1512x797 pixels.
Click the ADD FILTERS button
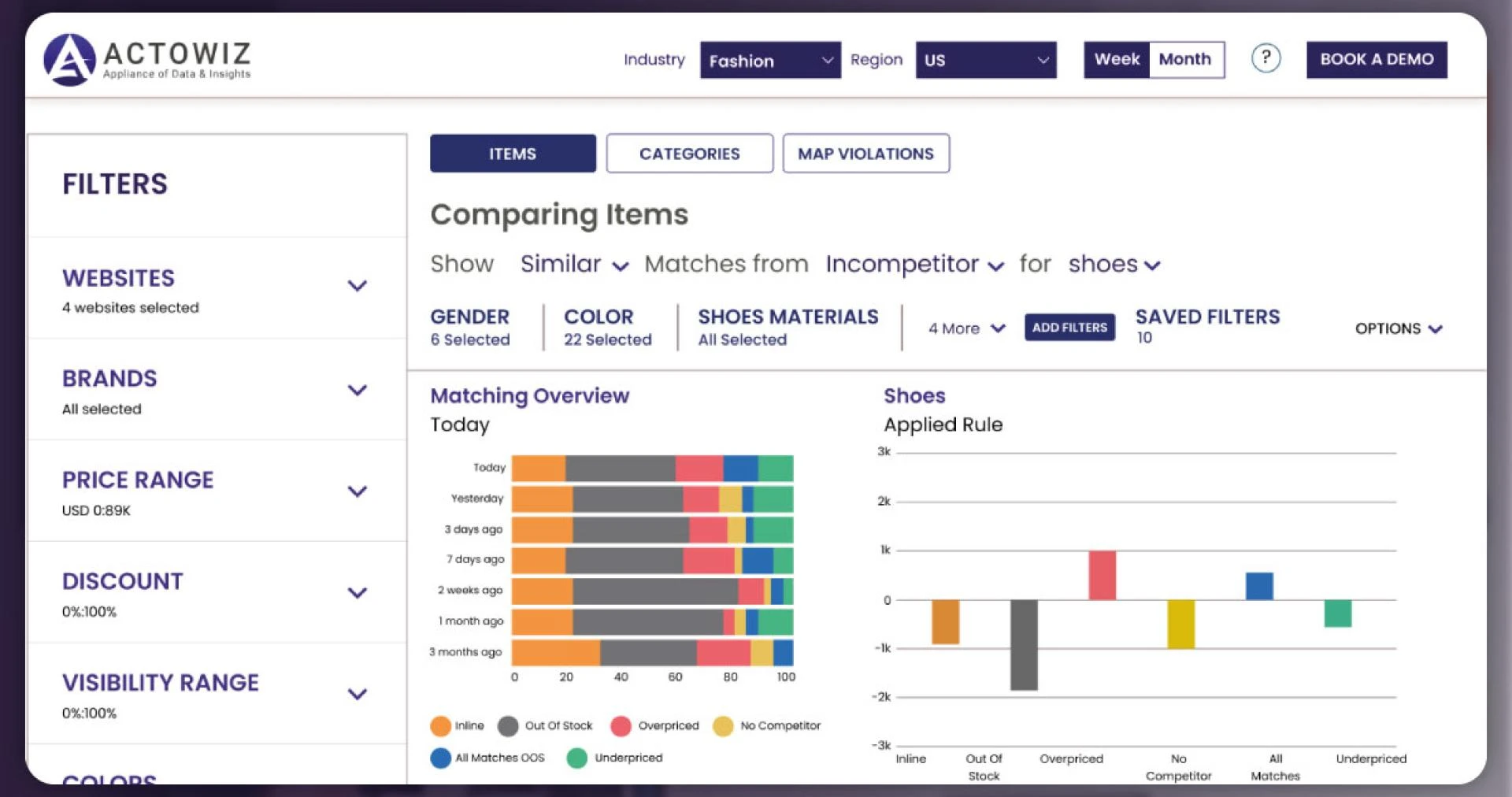[1069, 327]
